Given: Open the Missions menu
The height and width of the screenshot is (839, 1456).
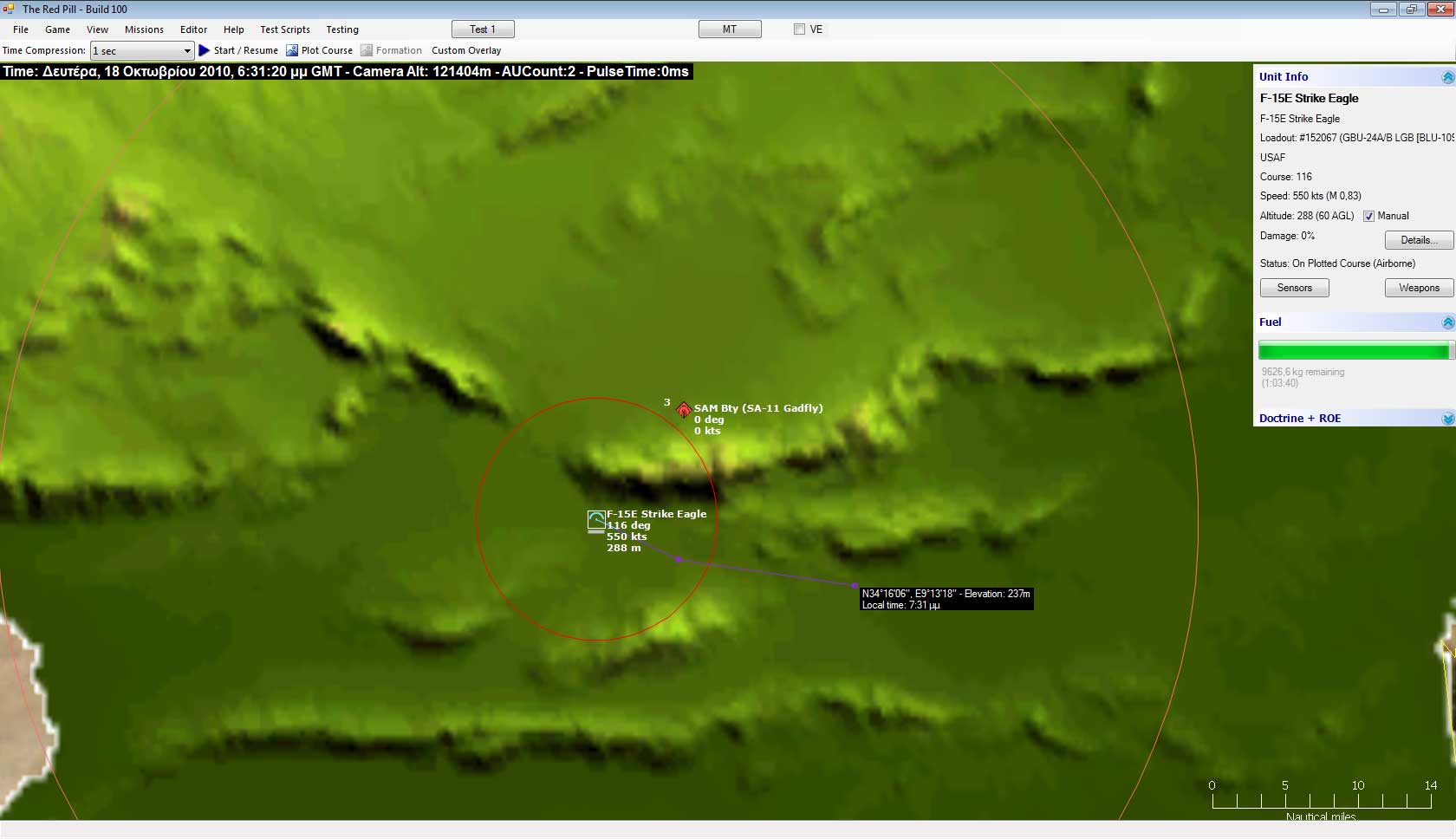Looking at the screenshot, I should click(144, 29).
